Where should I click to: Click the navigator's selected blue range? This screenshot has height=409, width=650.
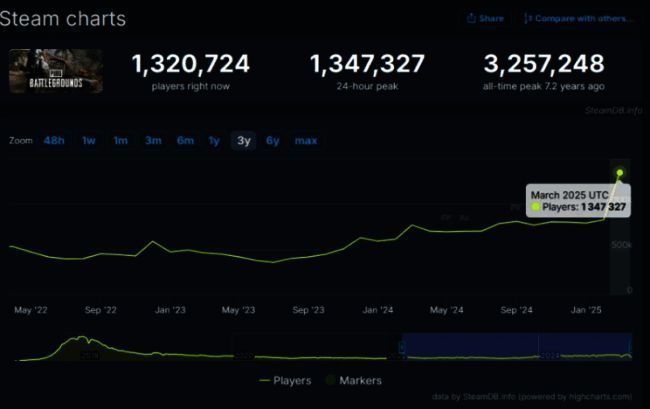(515, 346)
